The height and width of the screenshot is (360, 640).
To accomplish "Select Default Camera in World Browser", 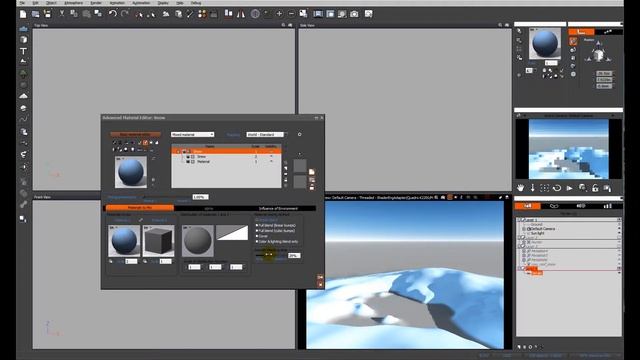I will pyautogui.click(x=543, y=229).
